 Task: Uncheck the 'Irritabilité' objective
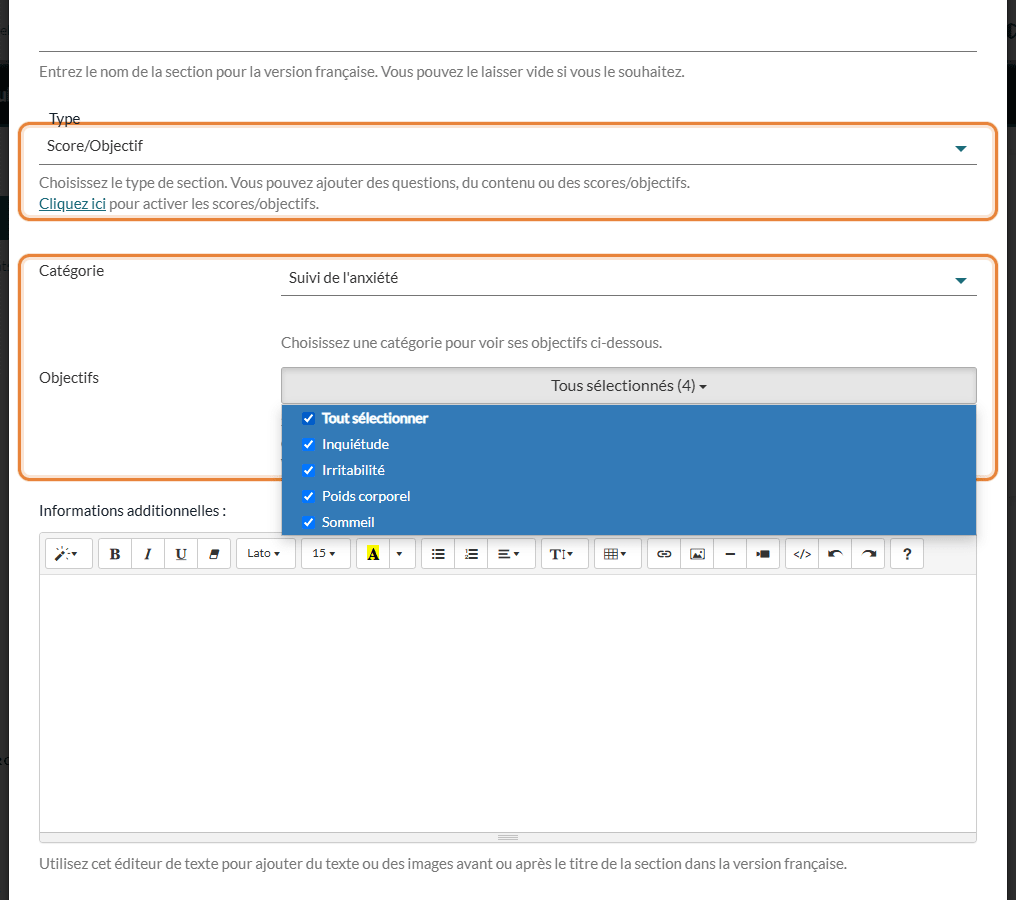308,470
